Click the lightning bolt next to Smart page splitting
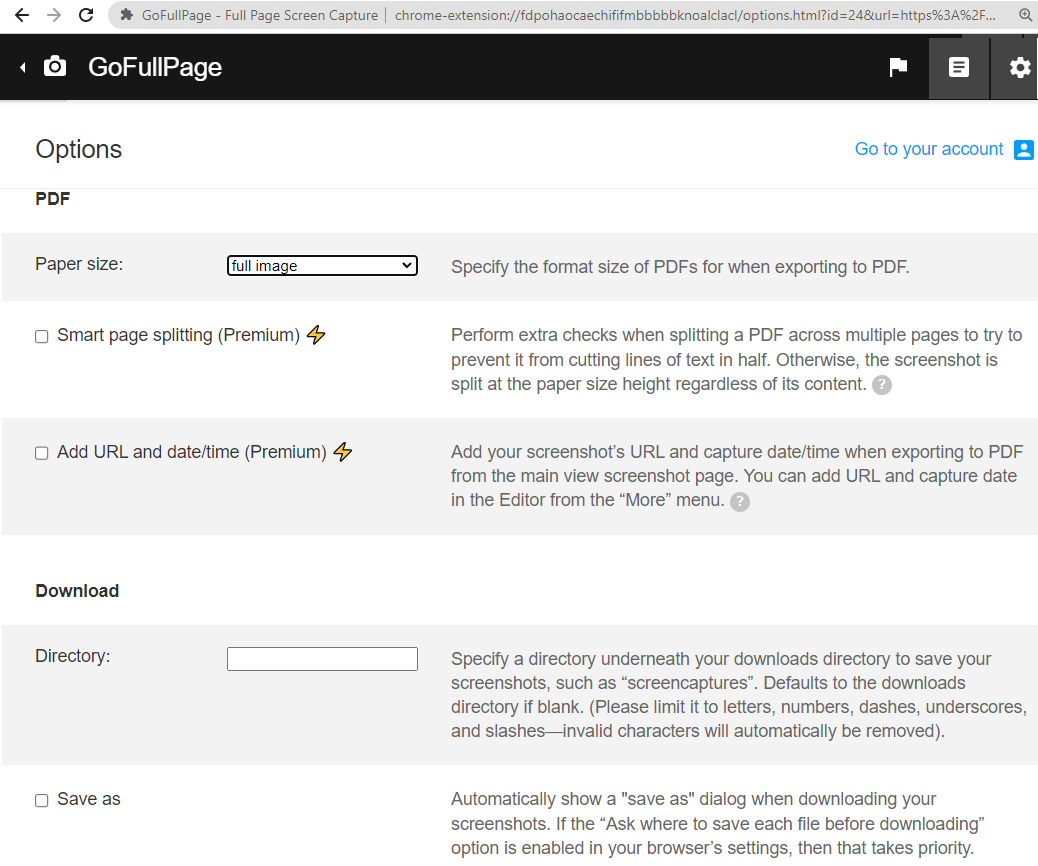Image resolution: width=1038 pixels, height=866 pixels. click(316, 335)
